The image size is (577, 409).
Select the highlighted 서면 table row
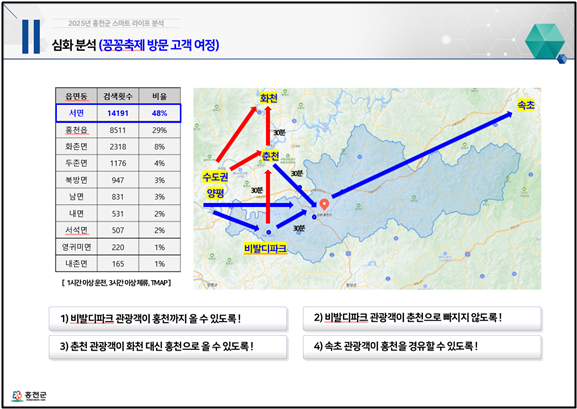[x=118, y=113]
